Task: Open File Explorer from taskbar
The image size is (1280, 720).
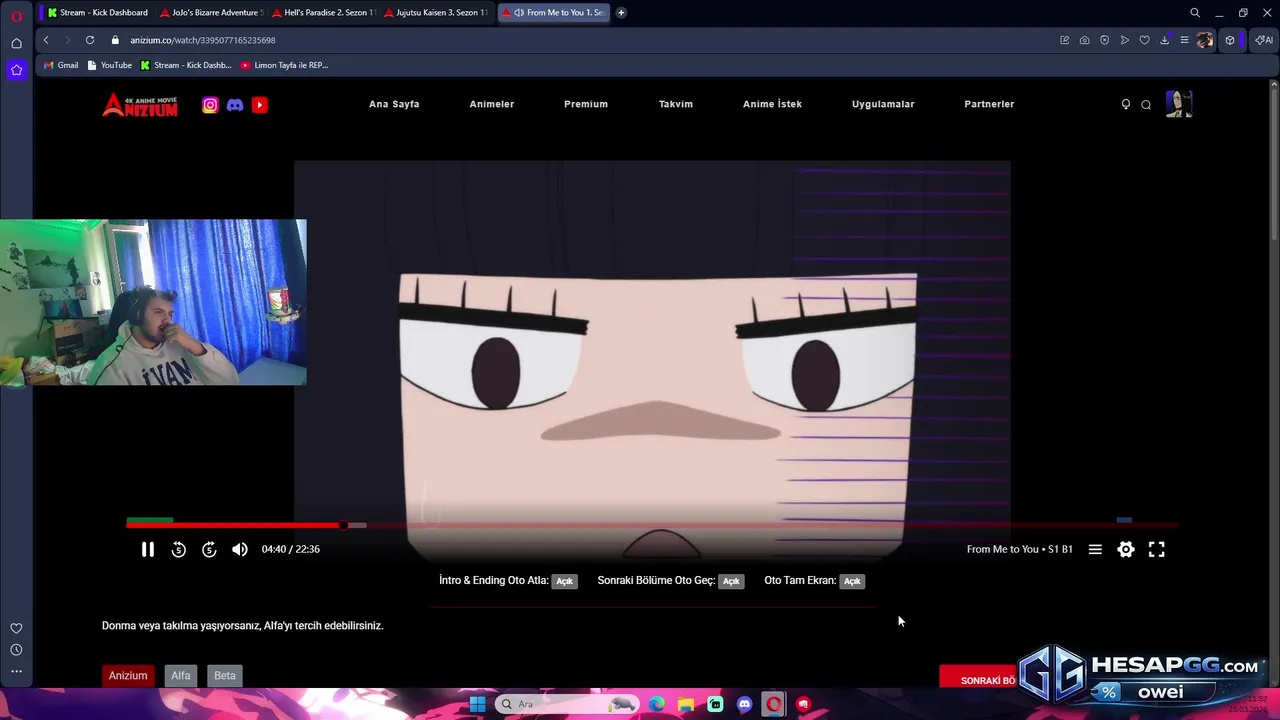Action: coord(686,704)
